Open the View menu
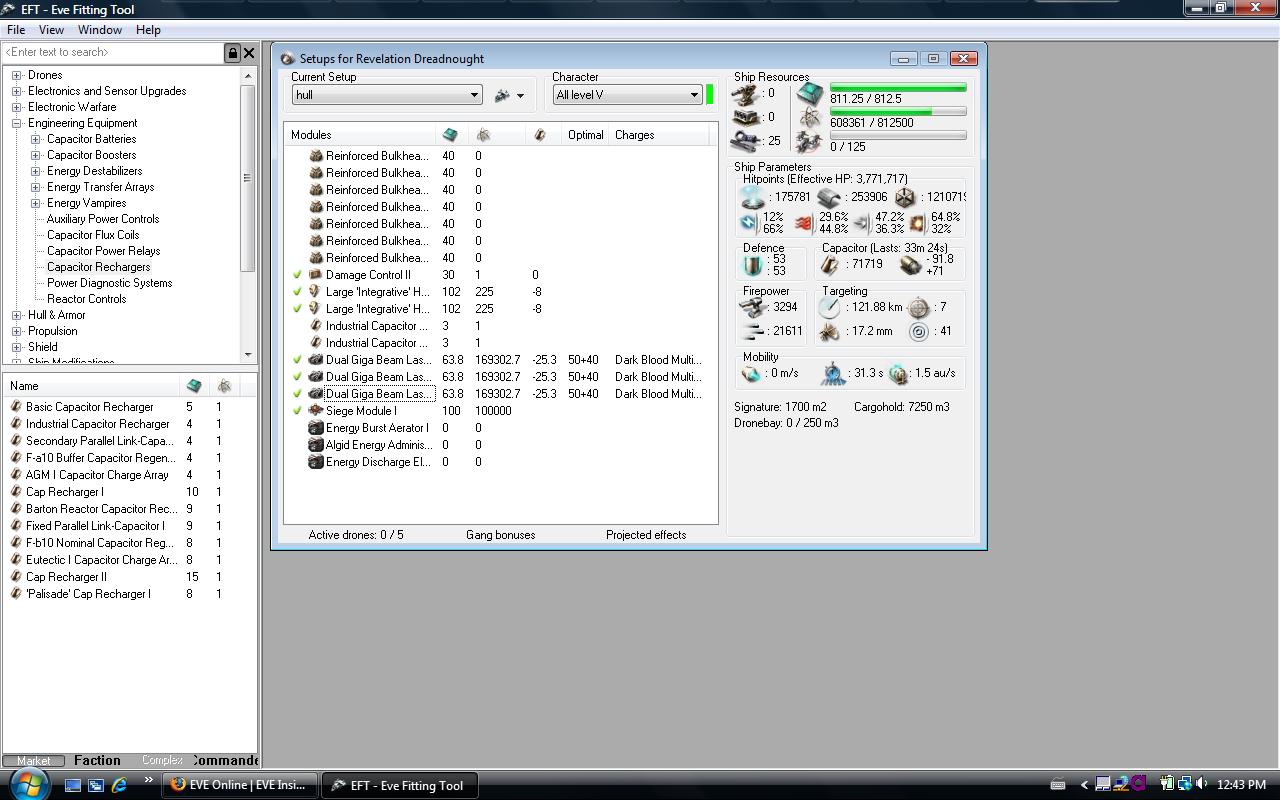This screenshot has width=1280, height=800. [51, 30]
